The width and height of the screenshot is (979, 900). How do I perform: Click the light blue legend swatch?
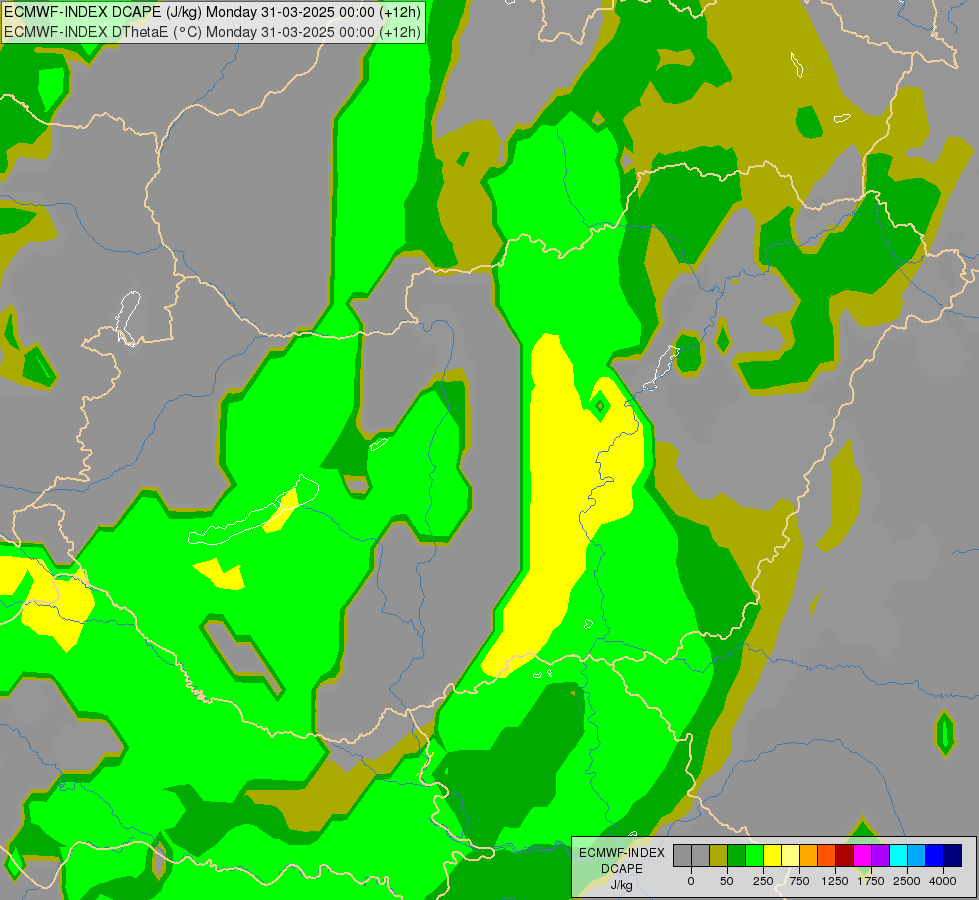click(x=917, y=855)
